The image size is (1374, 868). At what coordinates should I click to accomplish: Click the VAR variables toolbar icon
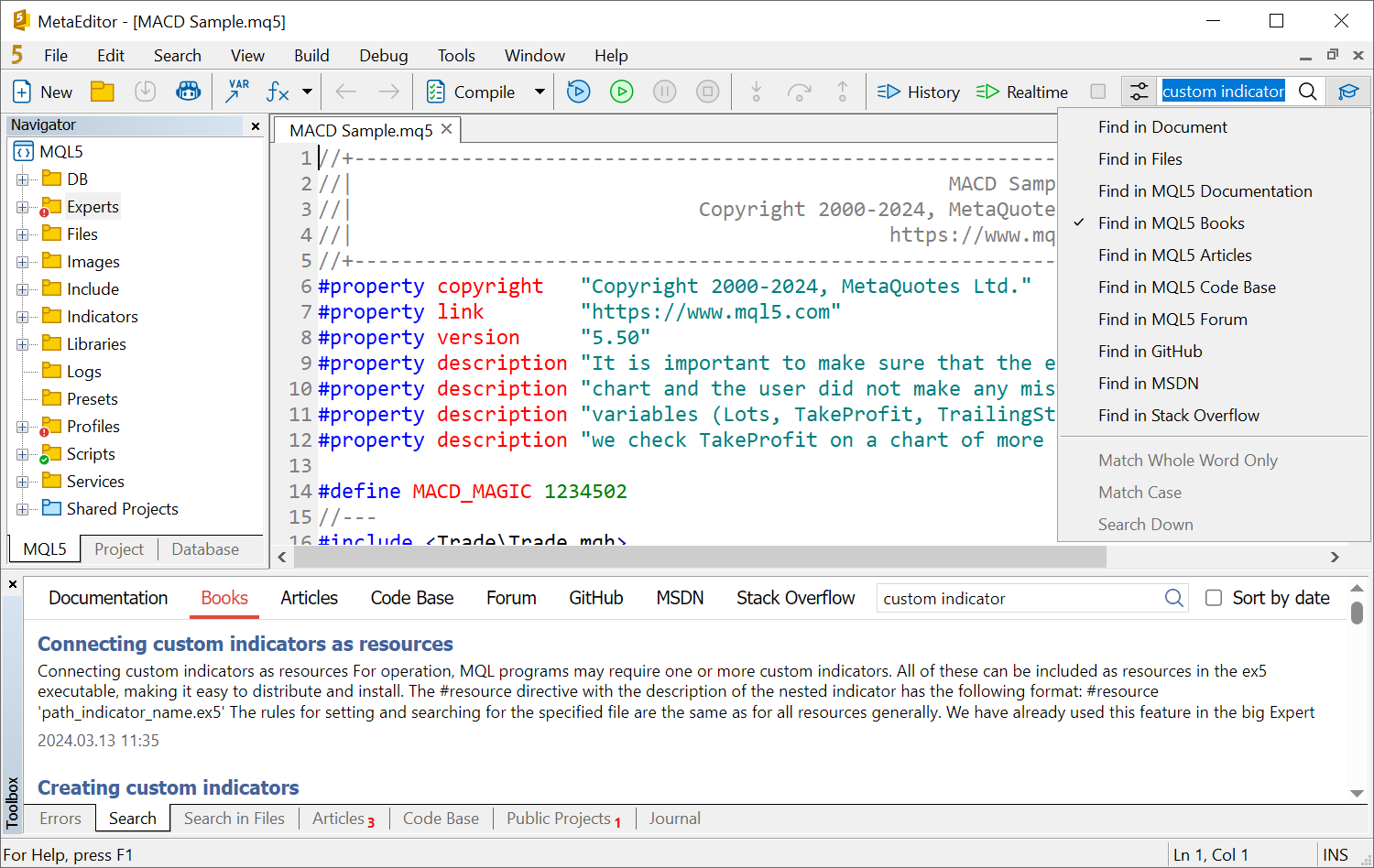coord(237,92)
